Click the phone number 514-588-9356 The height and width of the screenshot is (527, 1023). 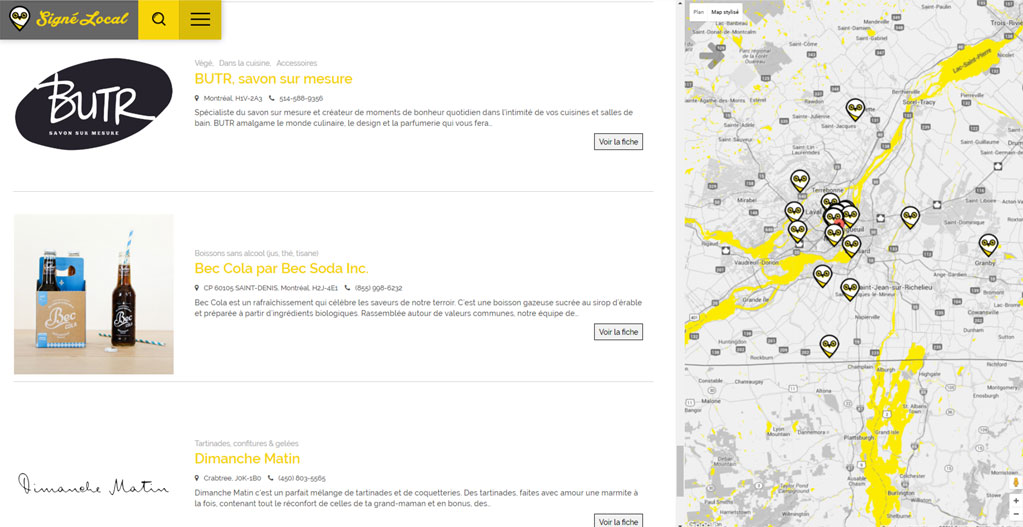[x=301, y=98]
